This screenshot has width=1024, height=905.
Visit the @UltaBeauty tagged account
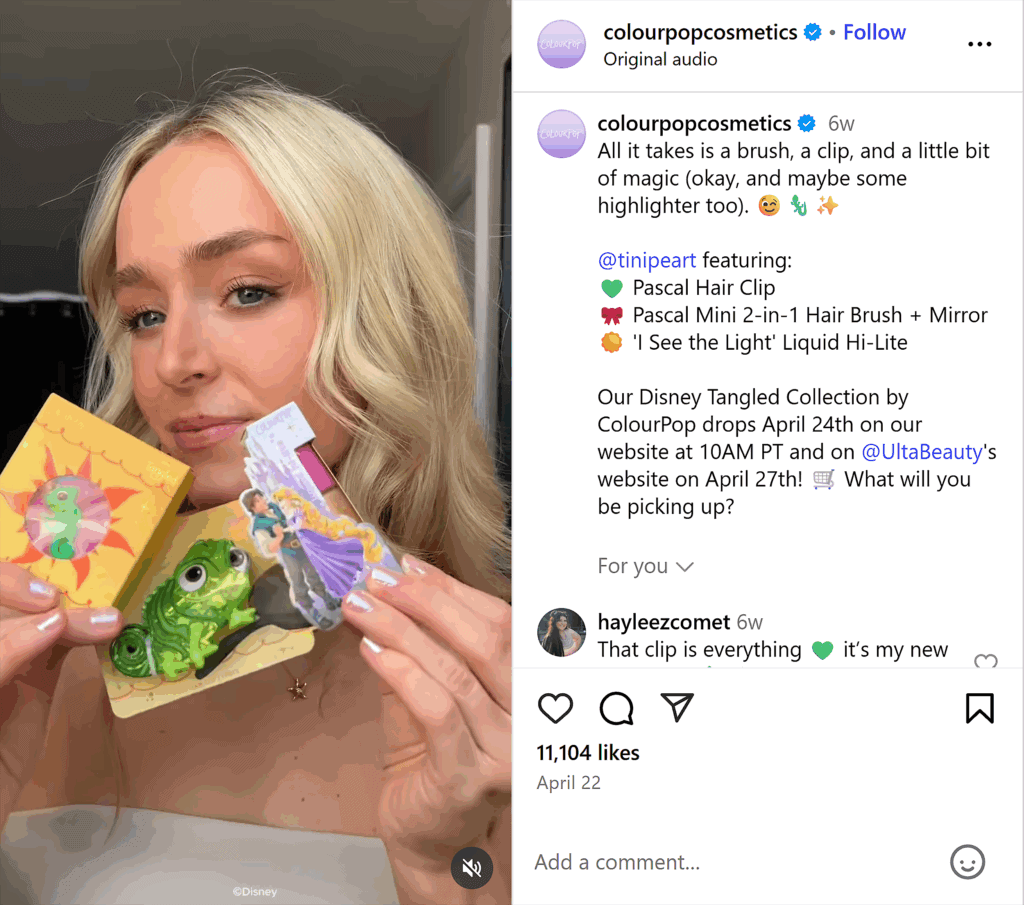[x=921, y=451]
